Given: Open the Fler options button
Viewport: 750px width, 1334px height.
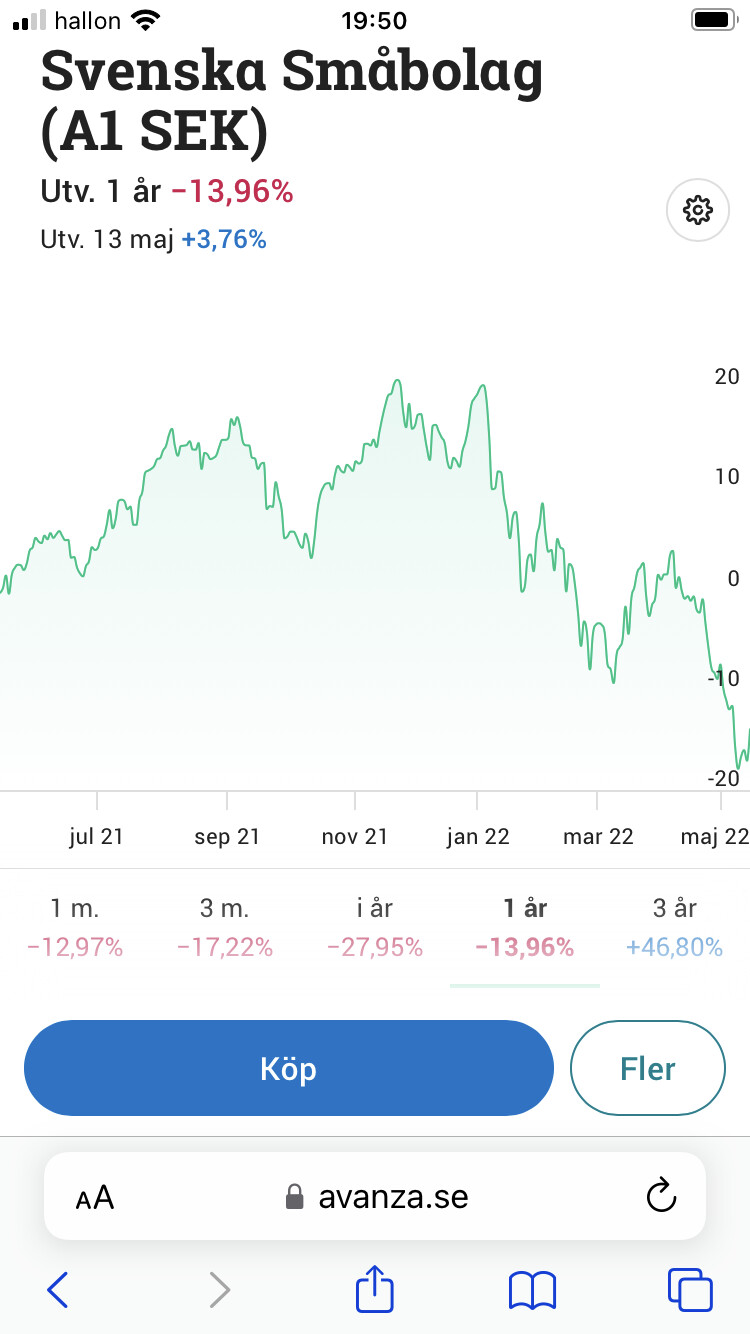Looking at the screenshot, I should click(647, 1068).
